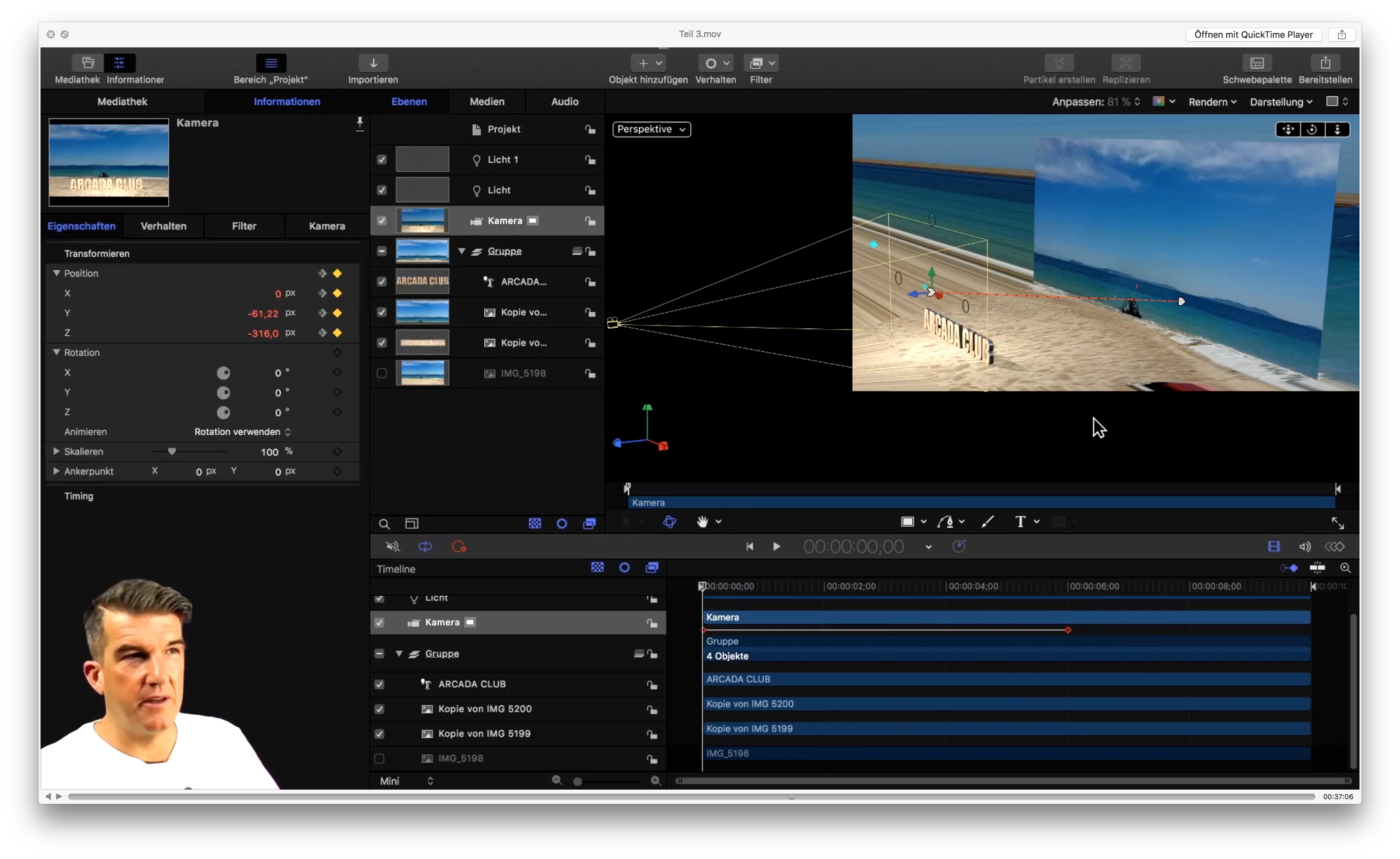Click the Rotation X dial
This screenshot has height=859, width=1400.
point(224,373)
